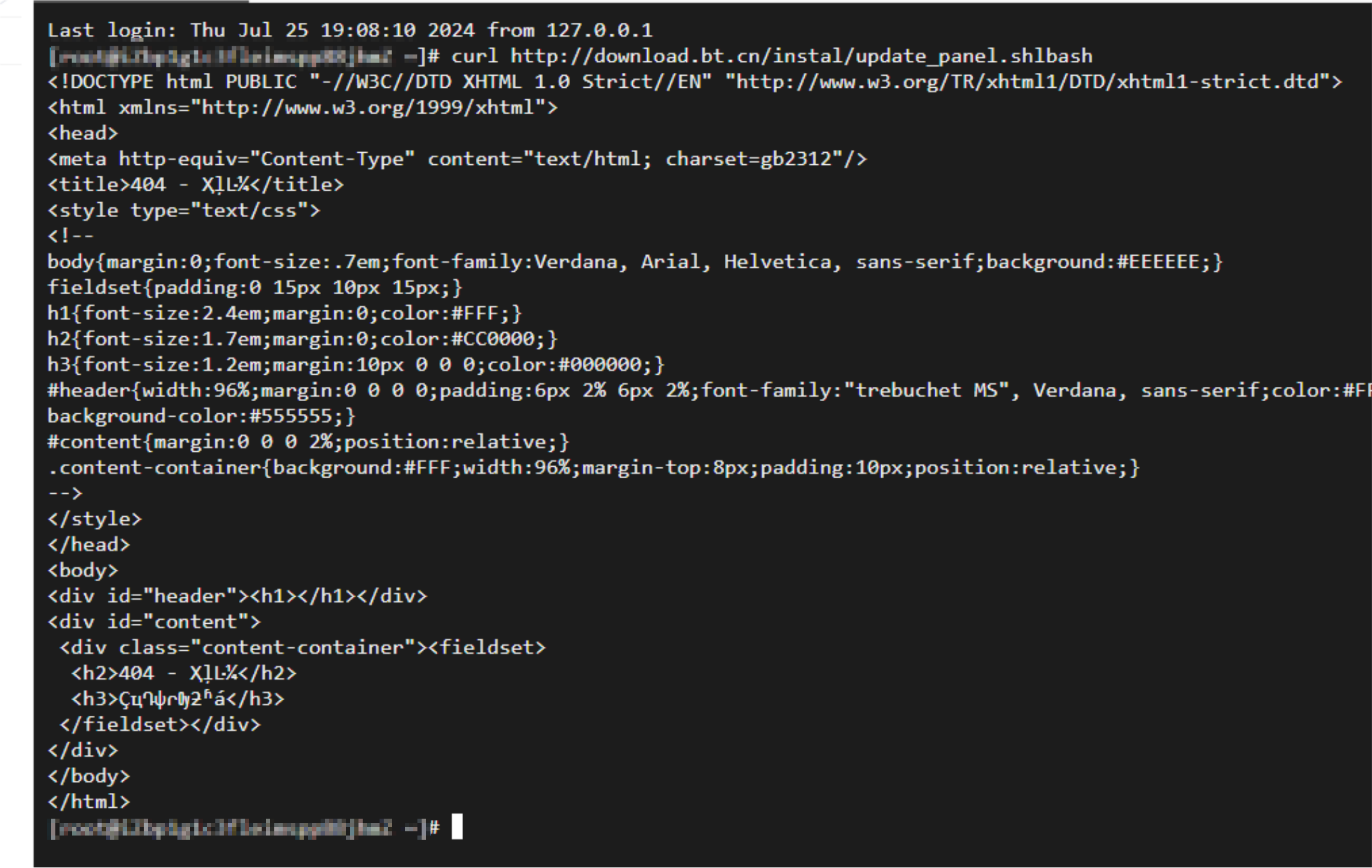Click the background-color:#555555 line
The height and width of the screenshot is (868, 1372).
tap(201, 416)
